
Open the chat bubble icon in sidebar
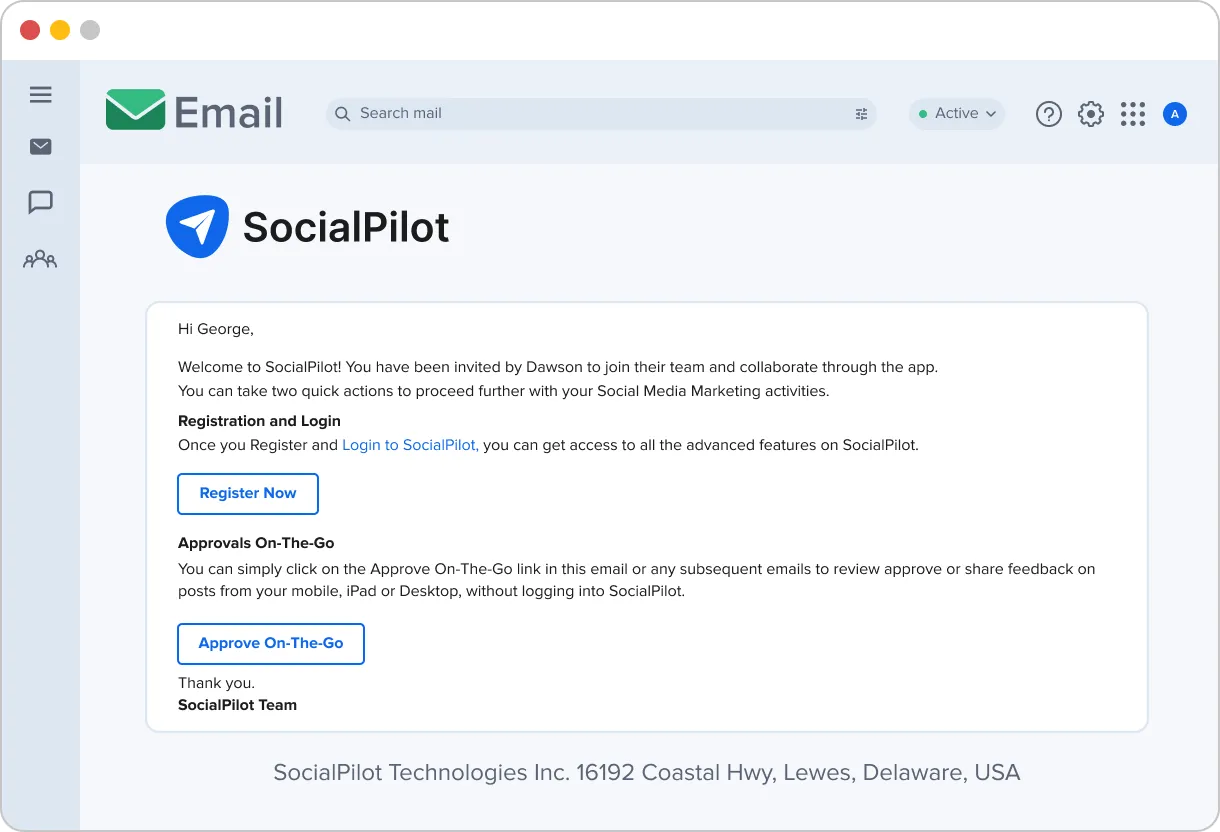(40, 202)
